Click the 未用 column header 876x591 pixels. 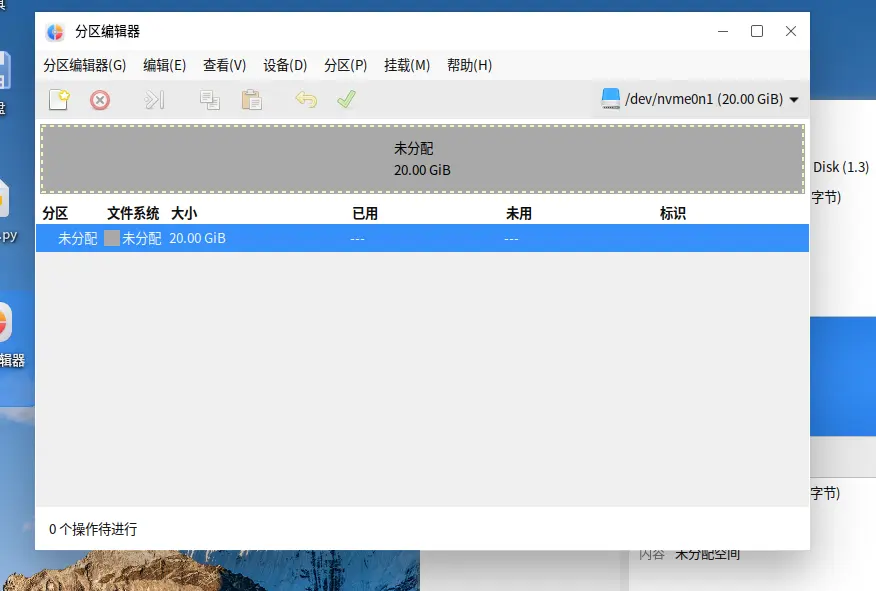click(x=518, y=213)
